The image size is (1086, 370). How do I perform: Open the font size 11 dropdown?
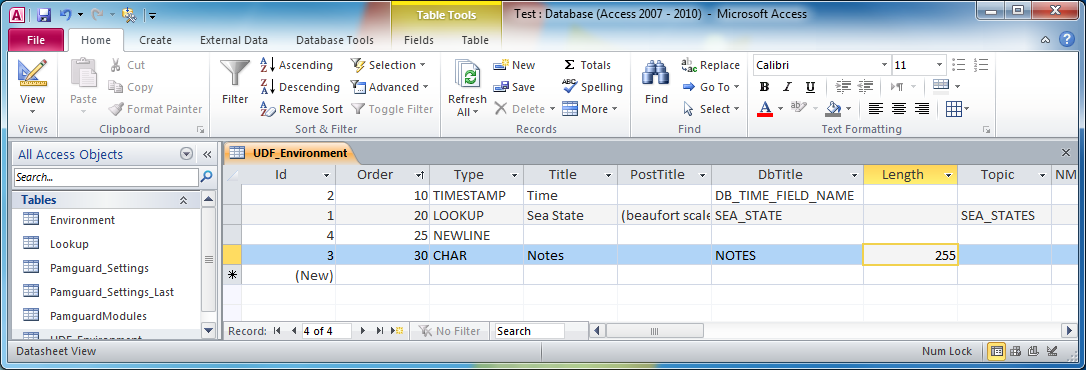(939, 65)
